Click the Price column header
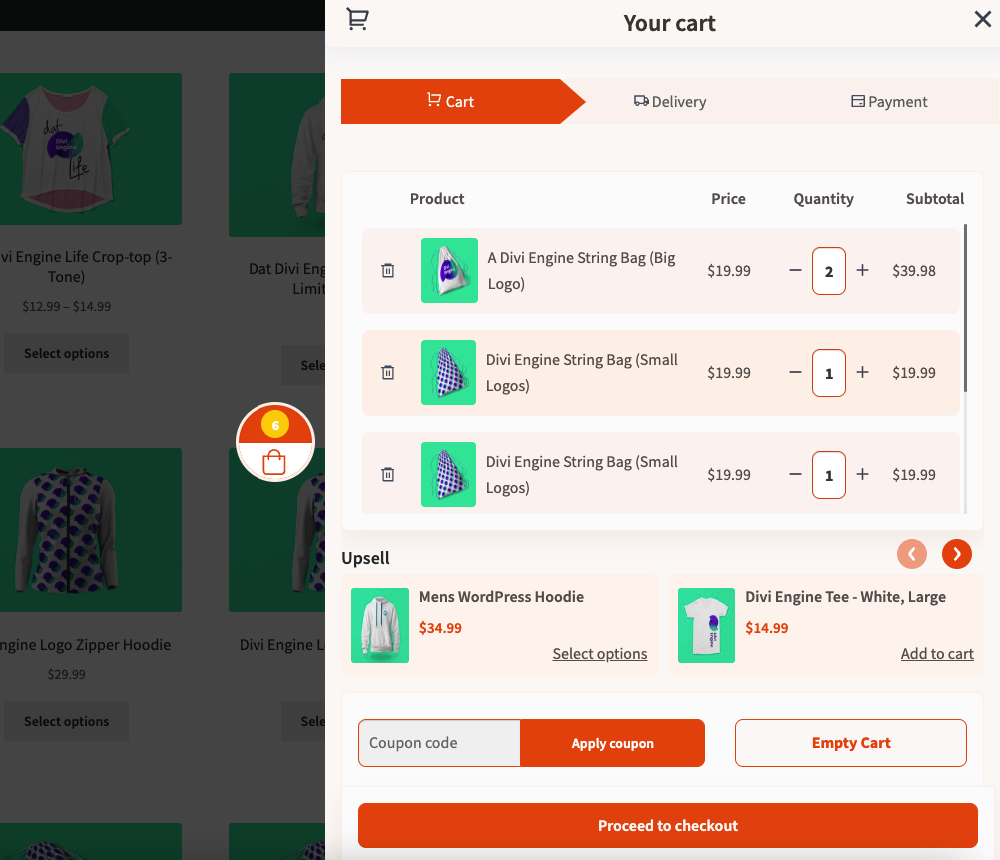This screenshot has height=860, width=1000. 728,198
